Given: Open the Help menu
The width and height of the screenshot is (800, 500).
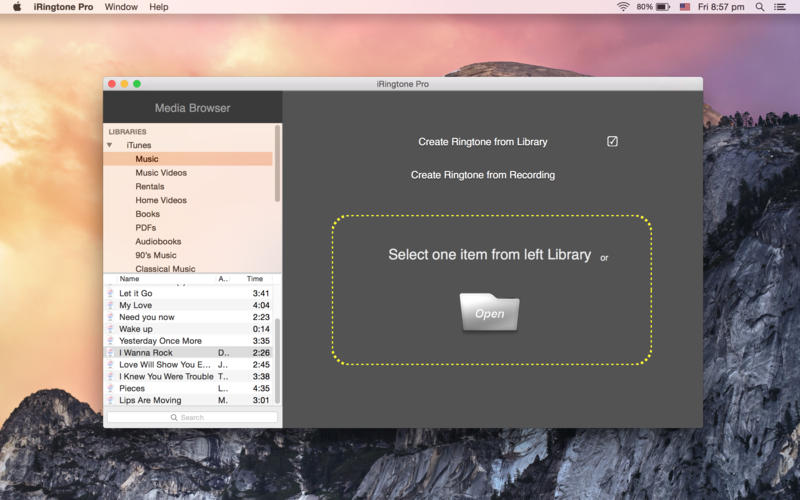Looking at the screenshot, I should point(159,7).
